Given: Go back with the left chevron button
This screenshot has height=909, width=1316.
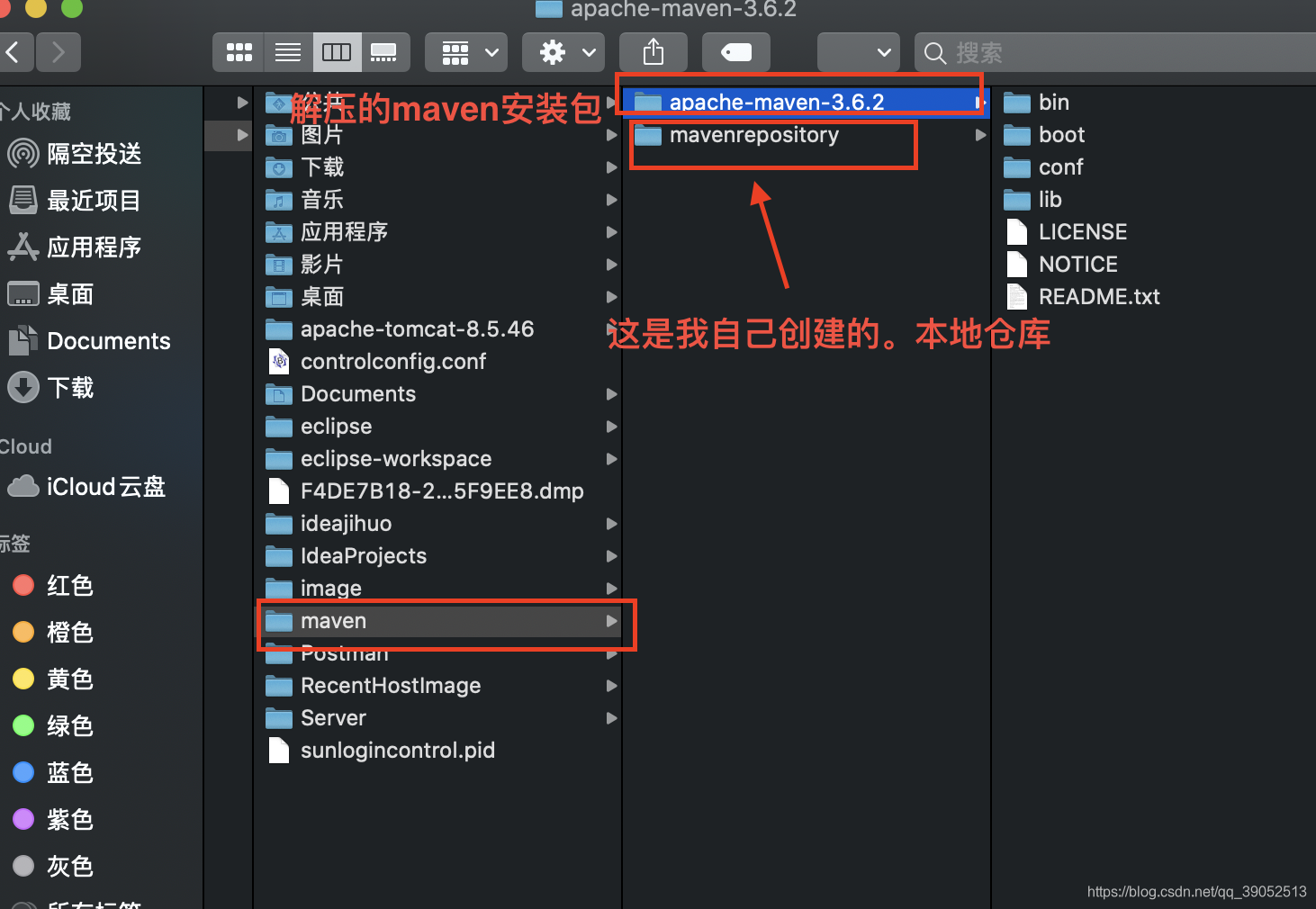Looking at the screenshot, I should click(14, 52).
